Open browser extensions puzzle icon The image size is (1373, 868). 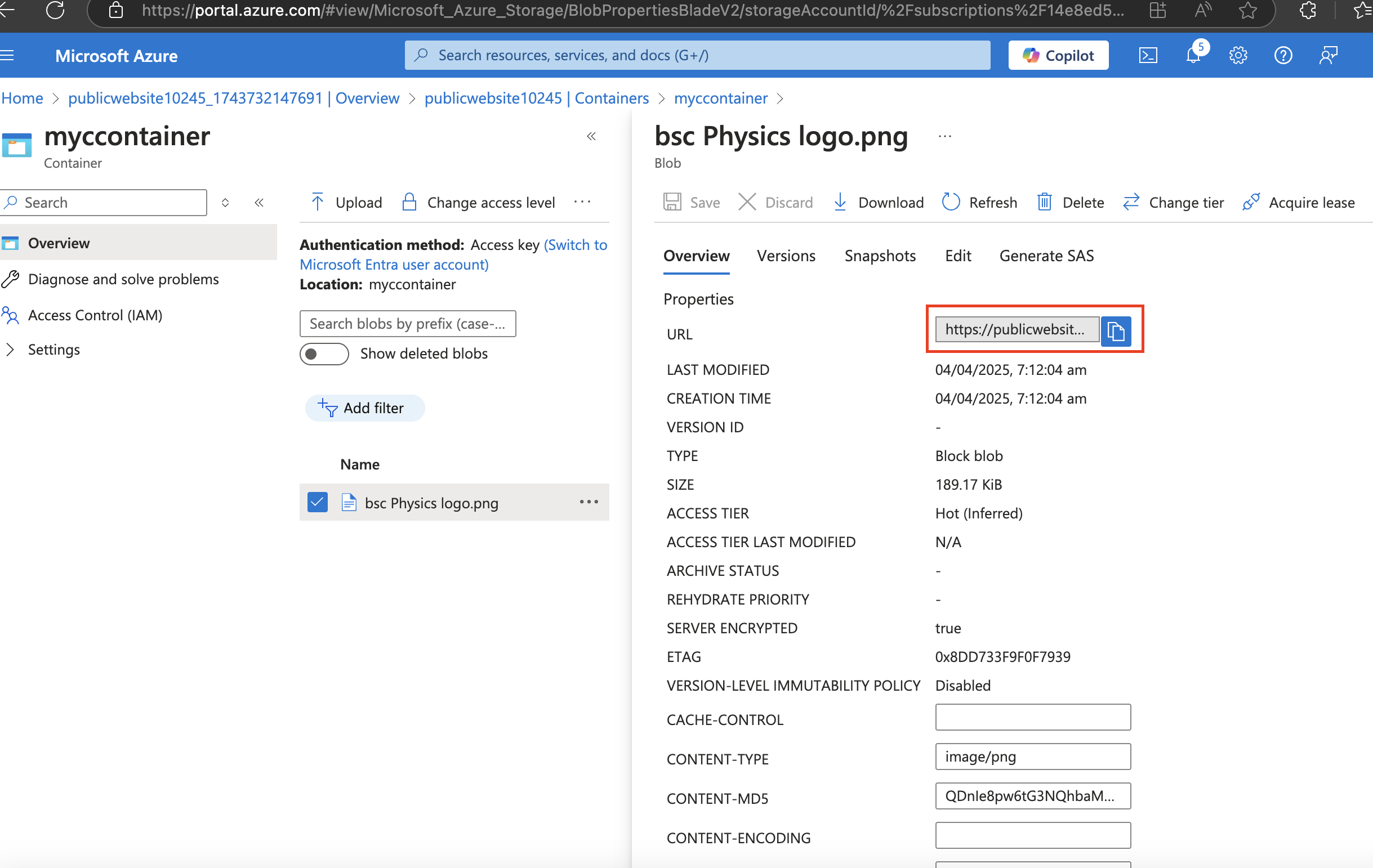tap(1308, 10)
